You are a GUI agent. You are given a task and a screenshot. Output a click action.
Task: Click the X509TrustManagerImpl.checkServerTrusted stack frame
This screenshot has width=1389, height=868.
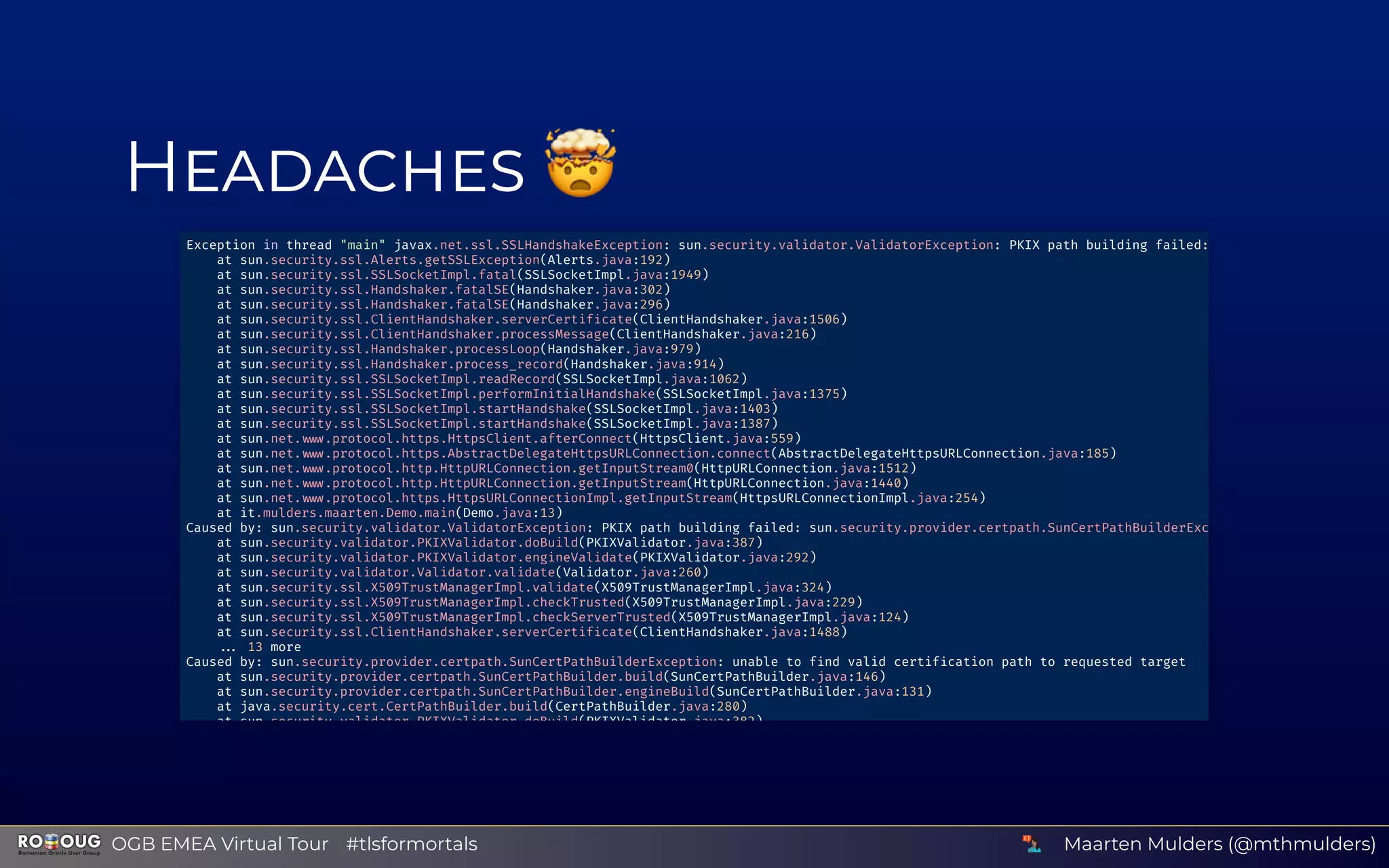pos(562,617)
